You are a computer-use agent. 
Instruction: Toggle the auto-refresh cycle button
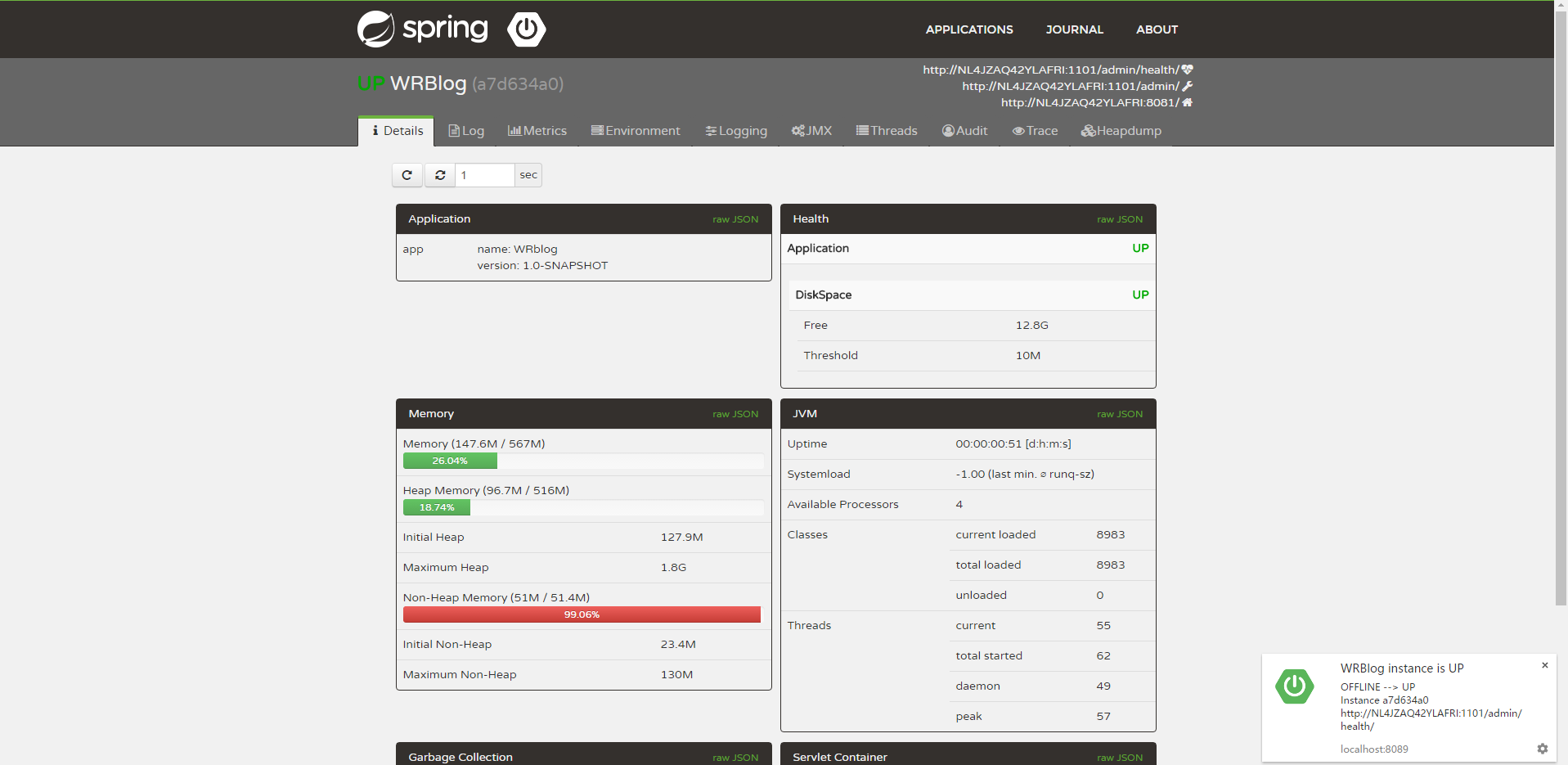point(440,175)
